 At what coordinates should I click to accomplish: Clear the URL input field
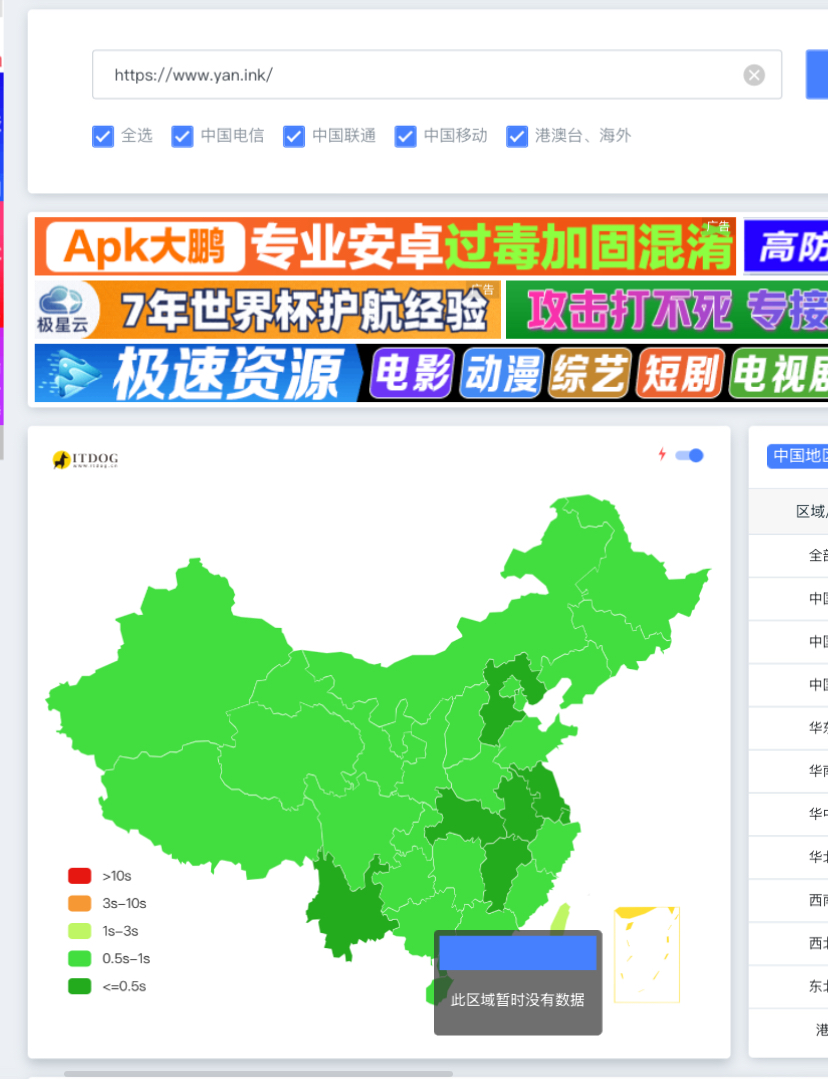click(x=754, y=75)
